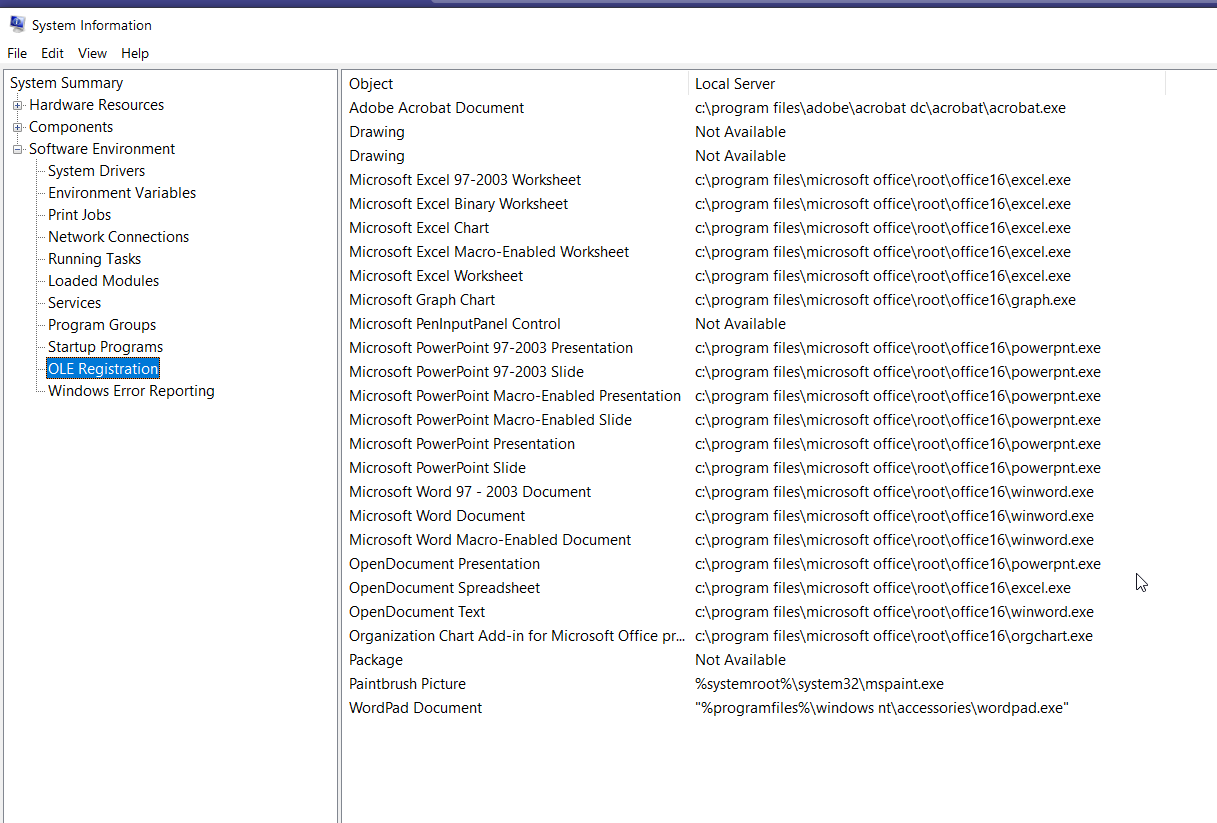Collapse the Software Environment node
This screenshot has height=823, width=1217.
(17, 149)
